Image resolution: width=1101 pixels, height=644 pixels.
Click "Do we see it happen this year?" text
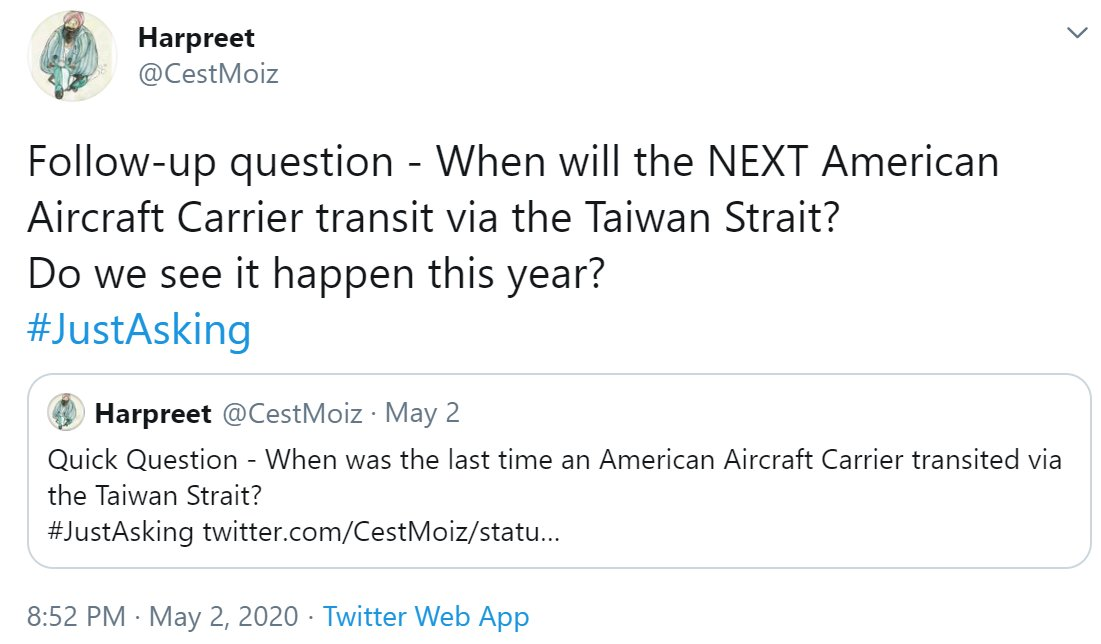(316, 273)
